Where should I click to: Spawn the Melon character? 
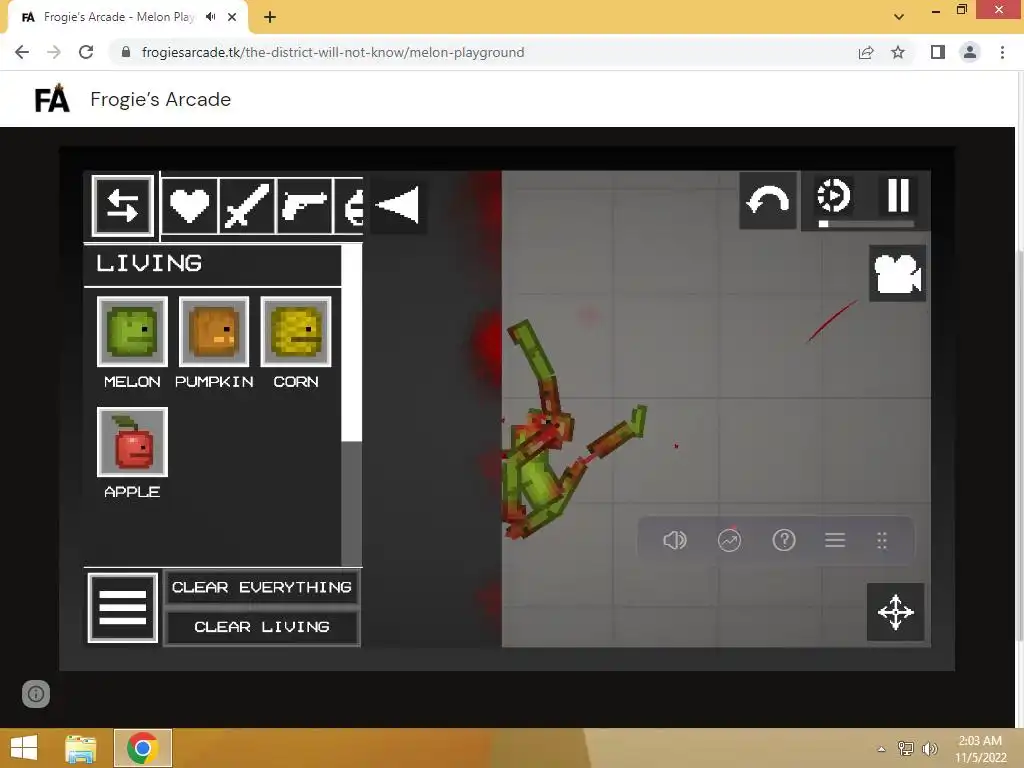pyautogui.click(x=133, y=332)
